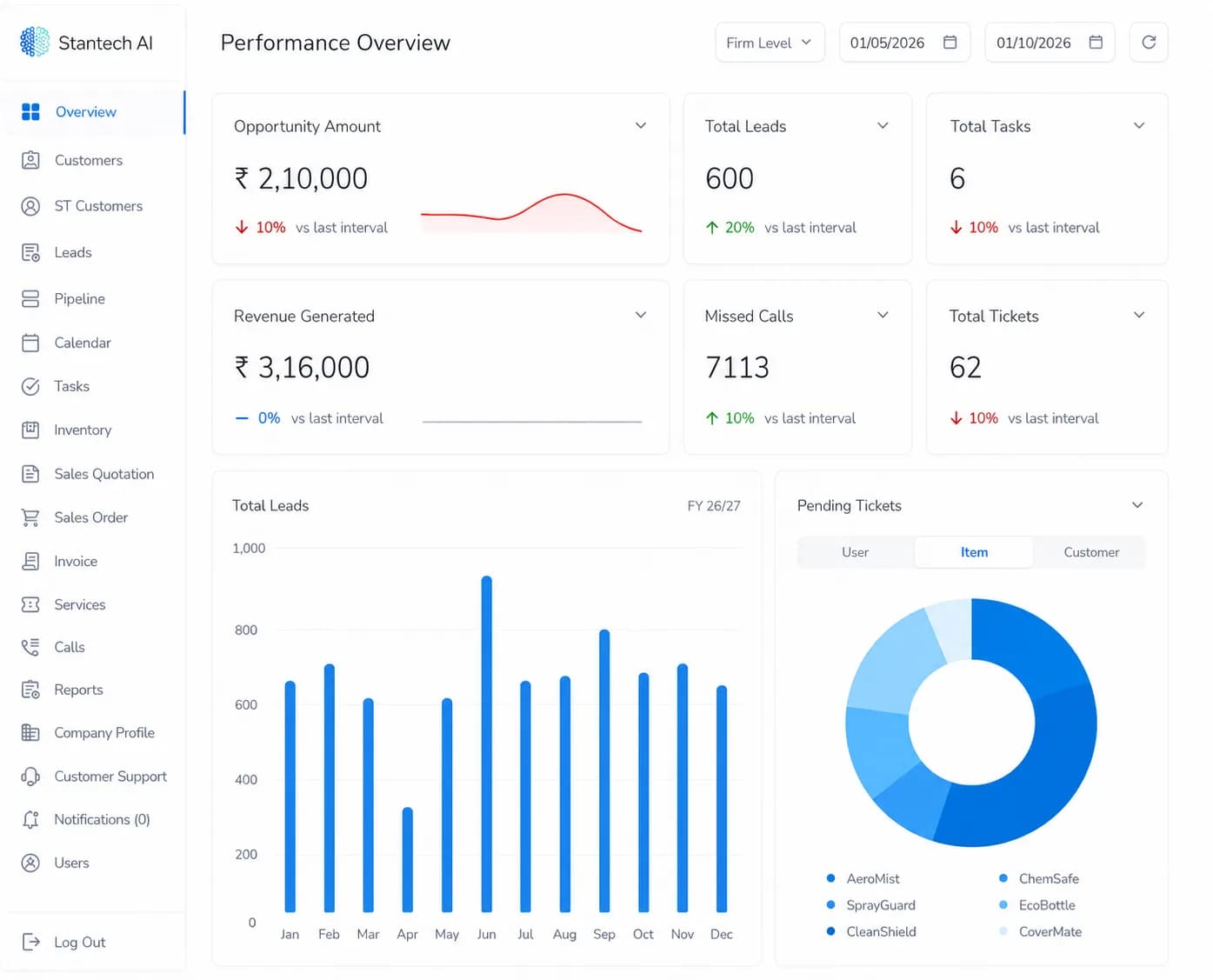Select the Item tab
The width and height of the screenshot is (1213, 980).
(974, 552)
